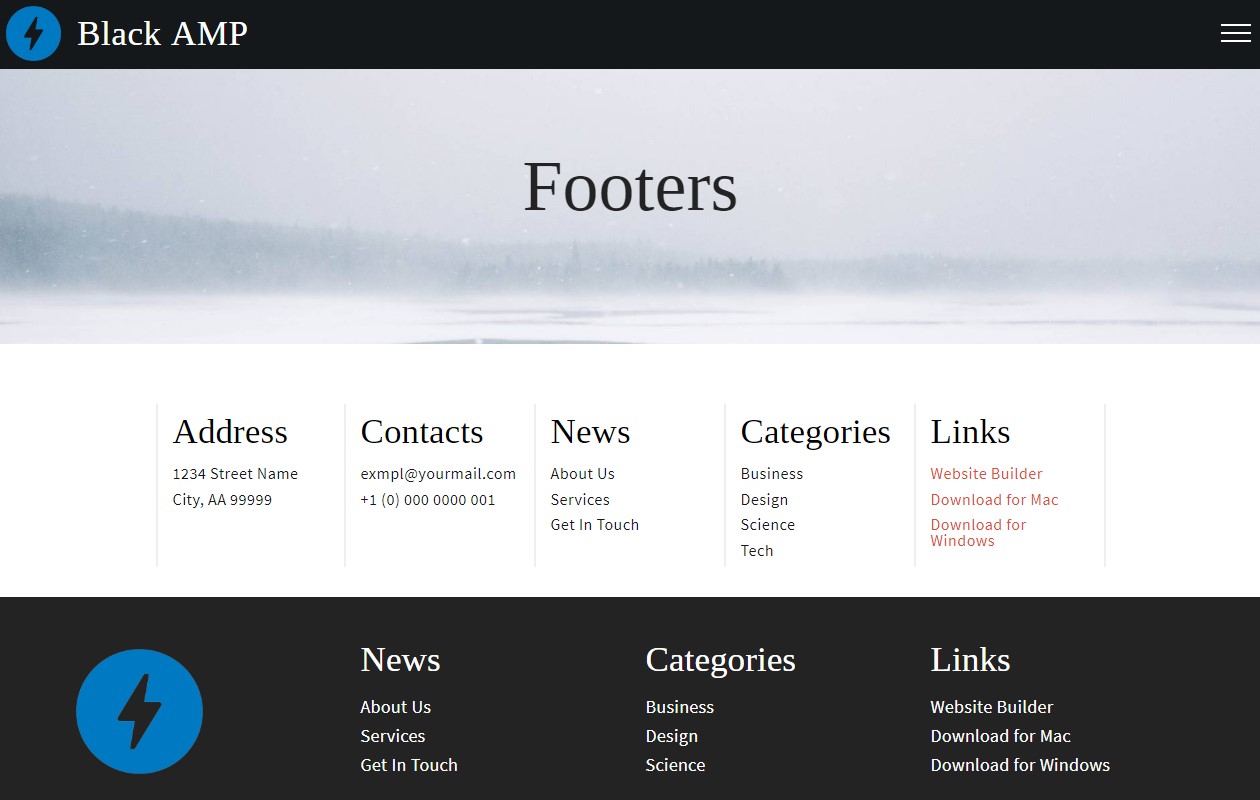Select the Business category link

coord(772,473)
